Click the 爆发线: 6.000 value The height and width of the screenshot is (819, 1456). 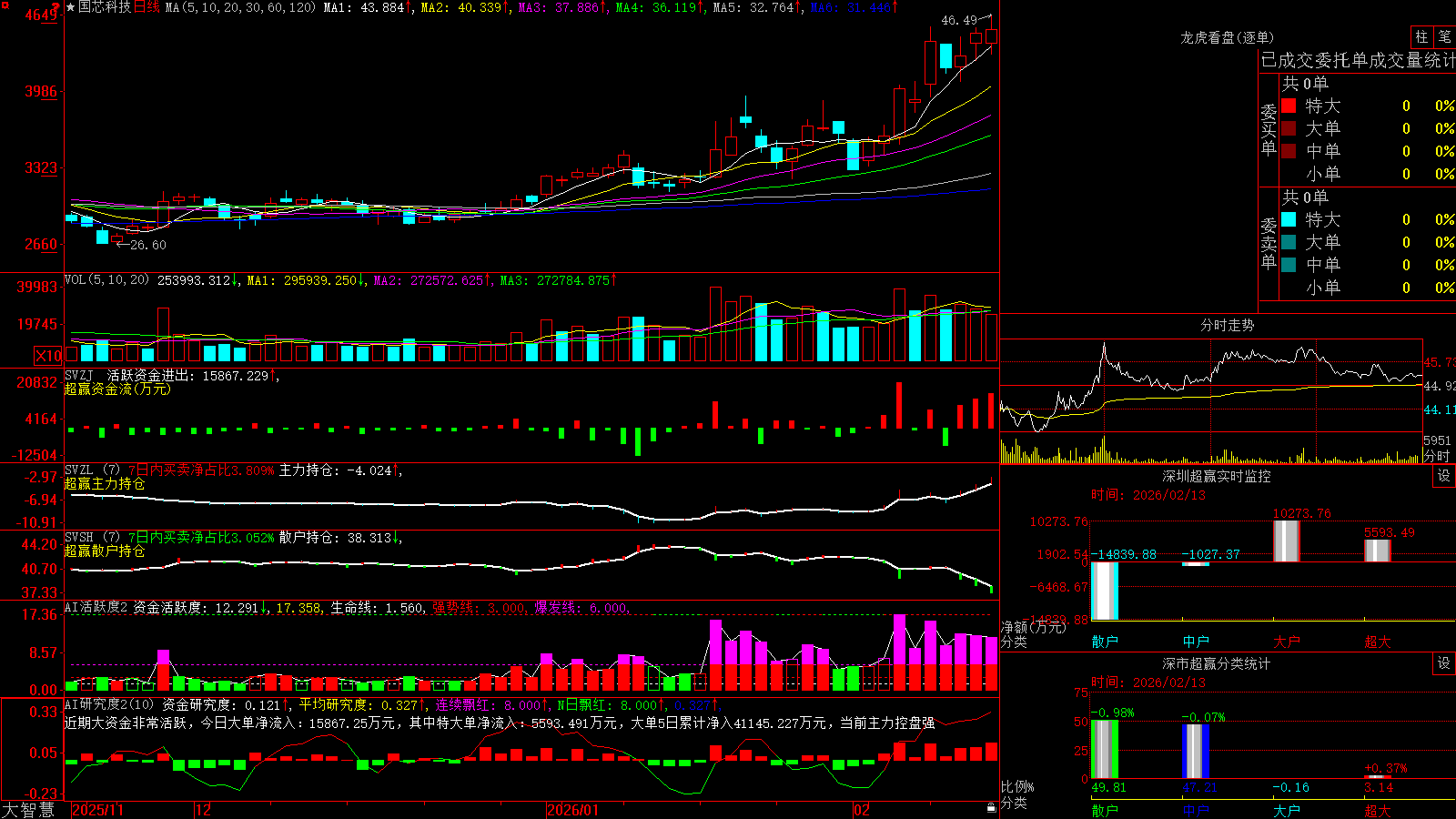tap(581, 608)
